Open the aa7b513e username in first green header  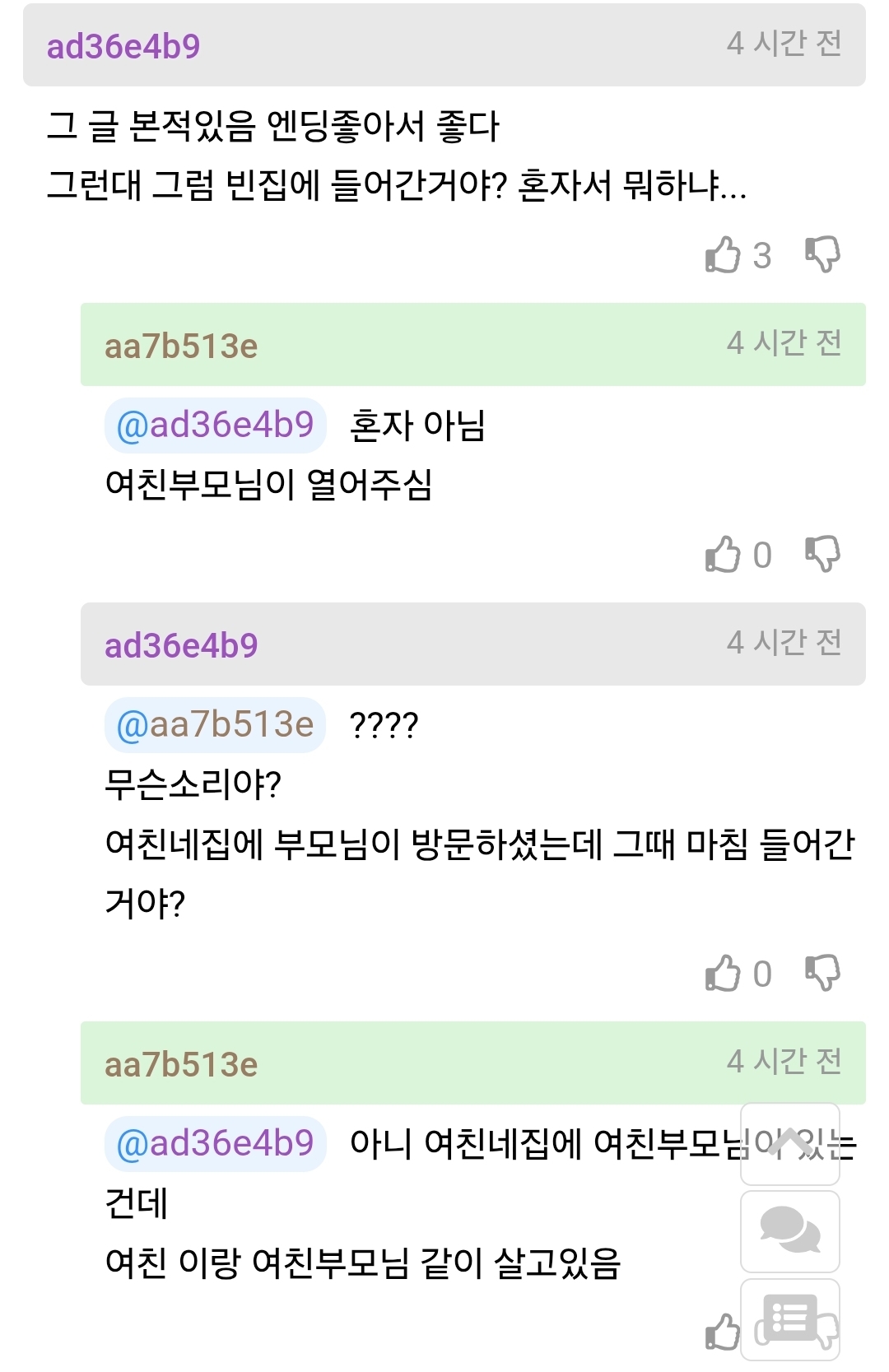pos(181,346)
